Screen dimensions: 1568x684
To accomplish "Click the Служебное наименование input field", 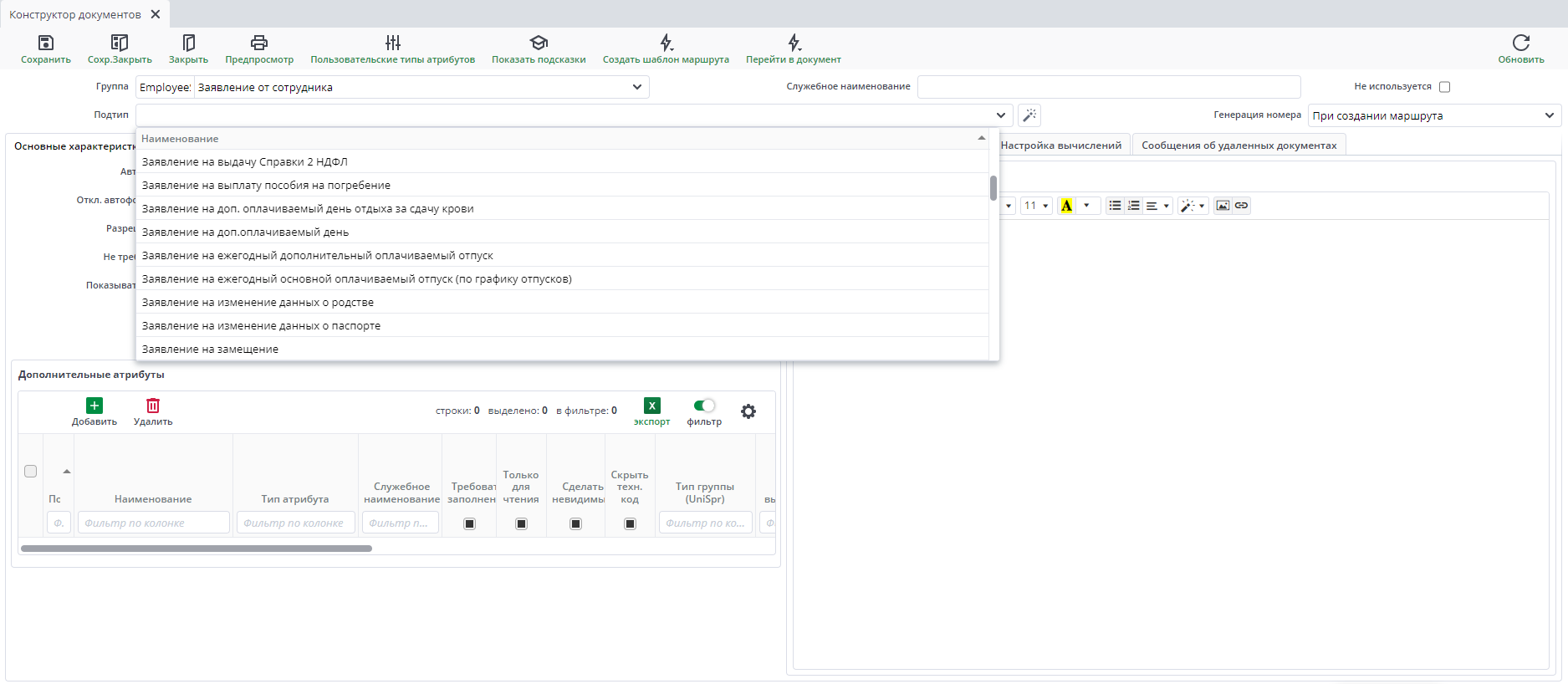I will tap(1108, 87).
